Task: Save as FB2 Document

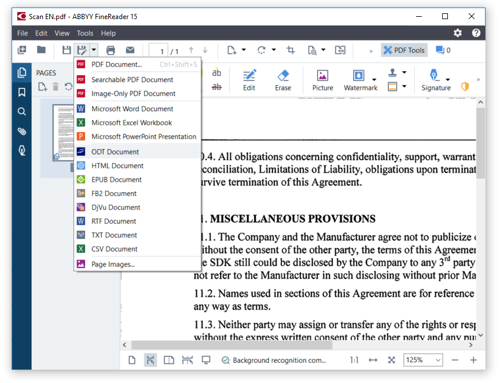Action: [x=138, y=194]
